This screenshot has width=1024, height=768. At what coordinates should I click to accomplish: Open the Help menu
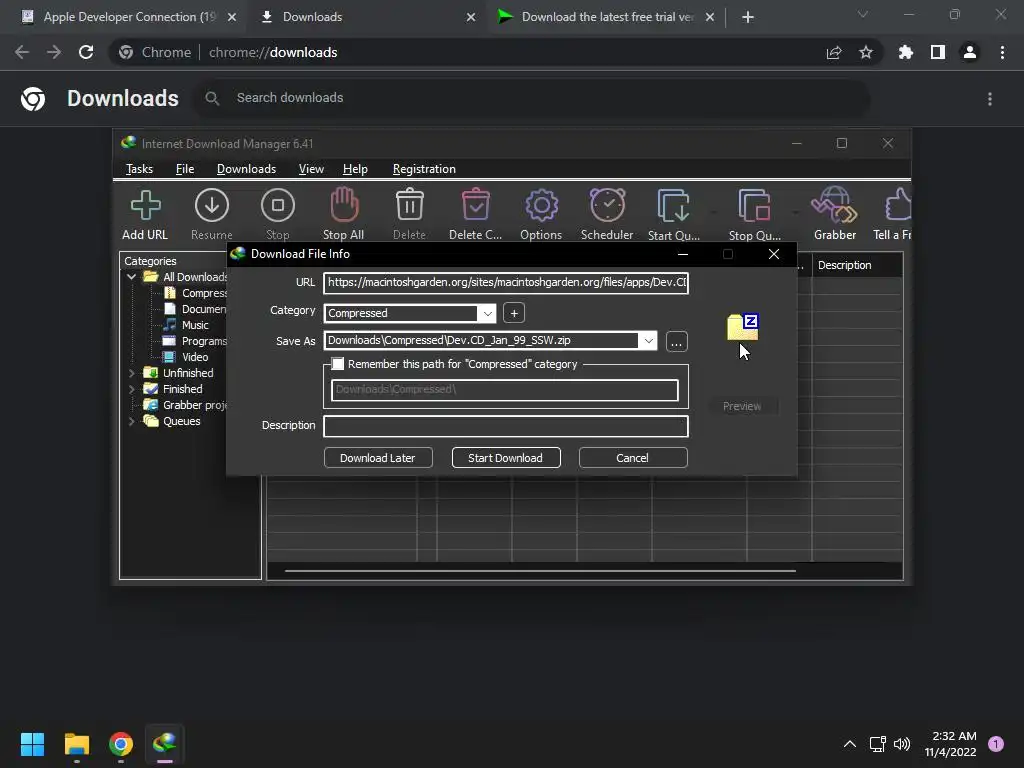[x=355, y=169]
